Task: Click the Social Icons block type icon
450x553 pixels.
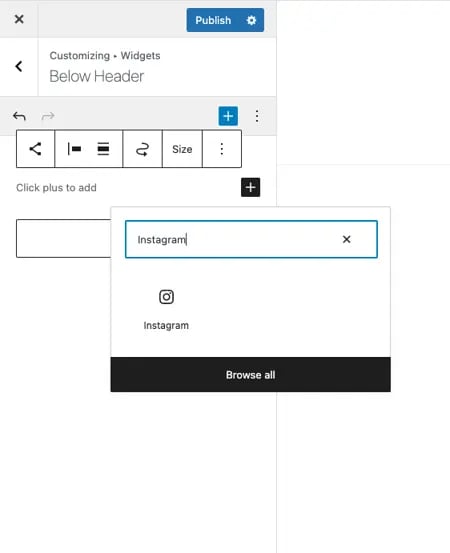Action: tap(35, 149)
